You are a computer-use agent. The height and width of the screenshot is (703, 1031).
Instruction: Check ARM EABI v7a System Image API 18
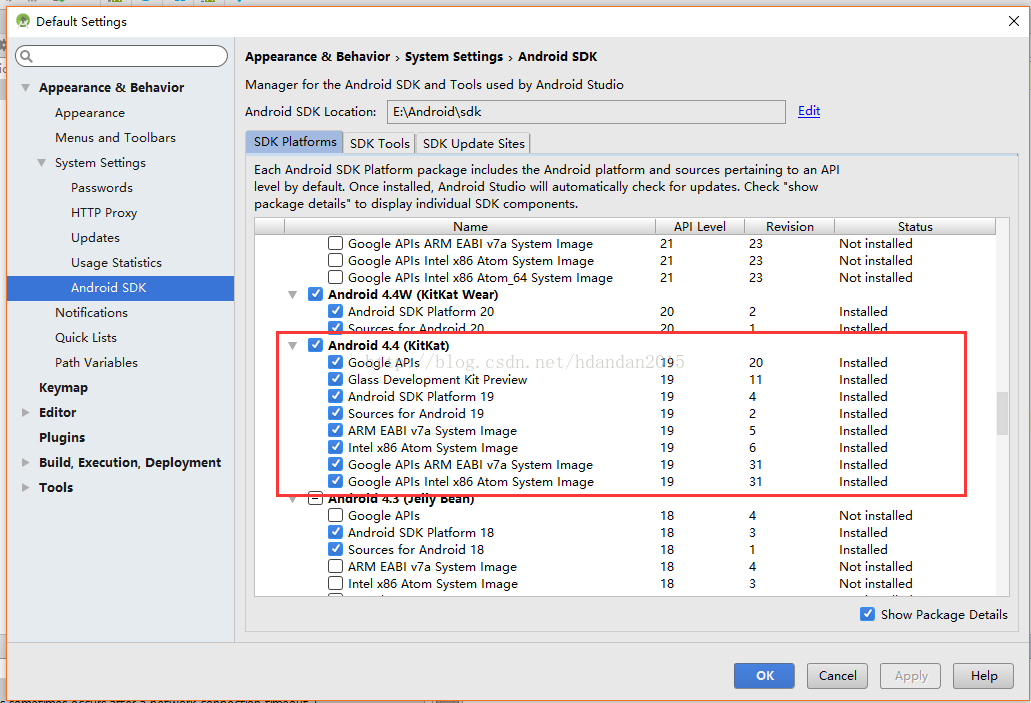(x=335, y=566)
